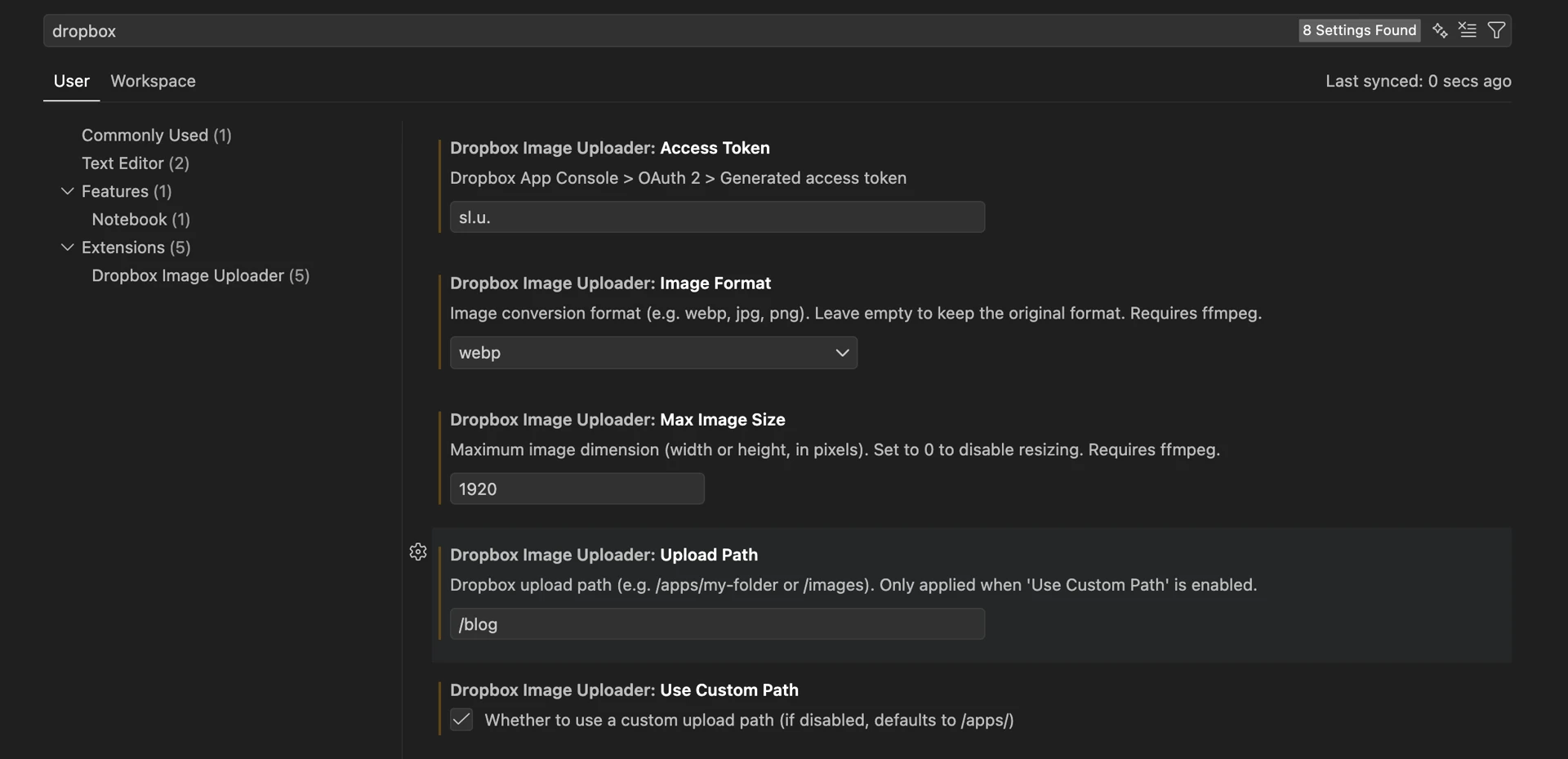Click the Access Token input field

coord(717,217)
